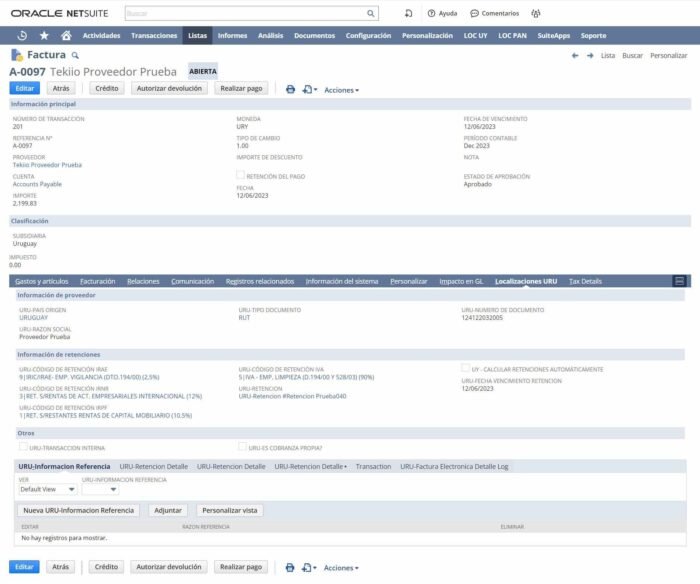Screen dimensions: 700x584
Task: Toggle UY - Calcular retenciones automáticamente checkbox
Action: coord(465,368)
